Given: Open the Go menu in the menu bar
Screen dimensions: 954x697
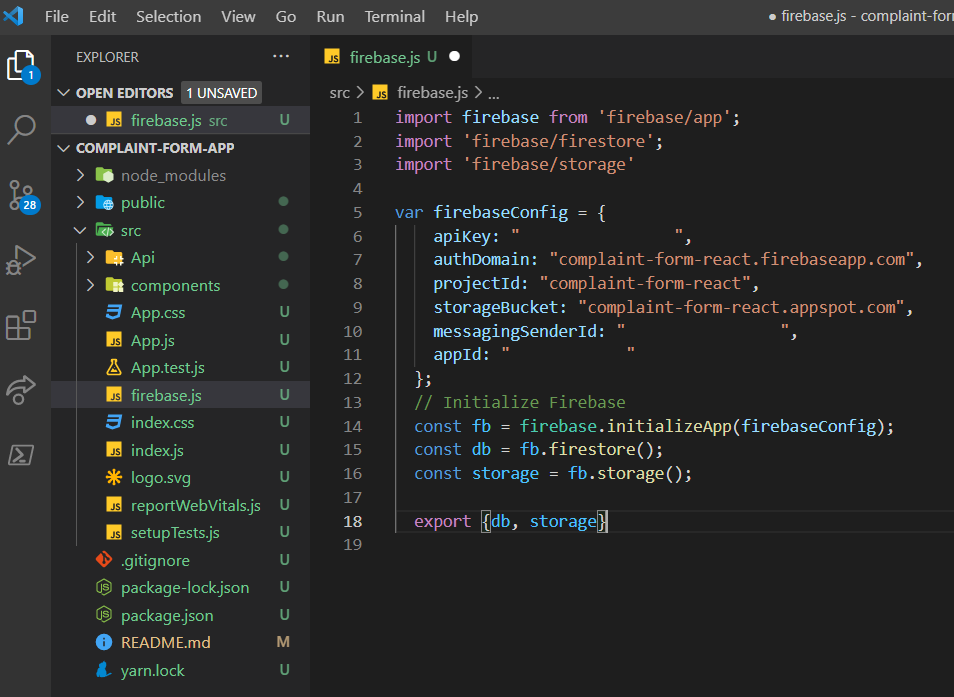Looking at the screenshot, I should (285, 16).
